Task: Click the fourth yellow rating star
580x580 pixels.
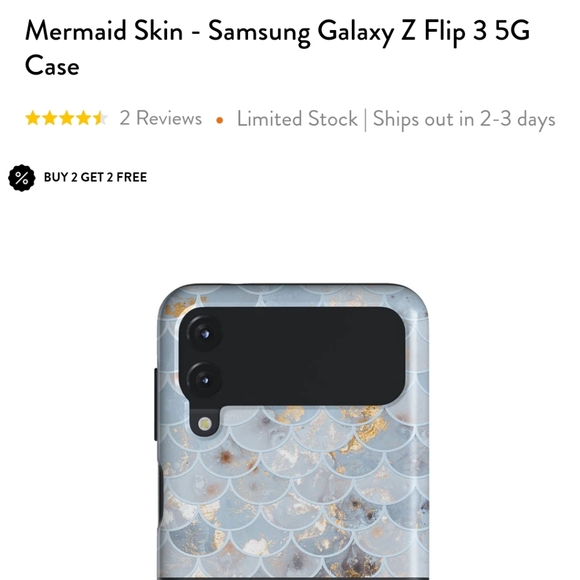Action: (x=84, y=118)
